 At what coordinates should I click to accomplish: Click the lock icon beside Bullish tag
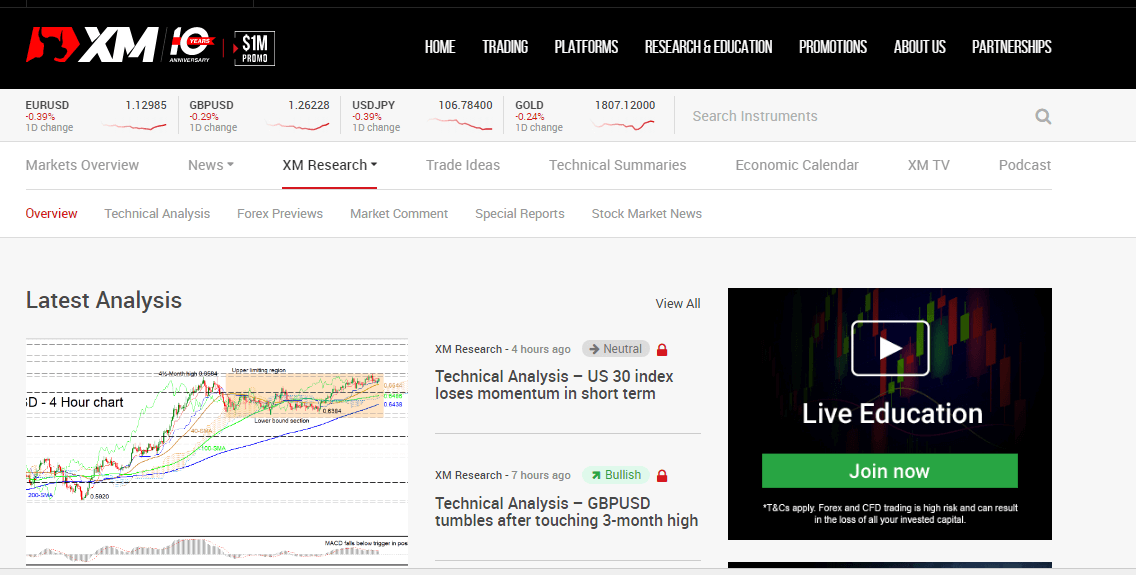(661, 476)
